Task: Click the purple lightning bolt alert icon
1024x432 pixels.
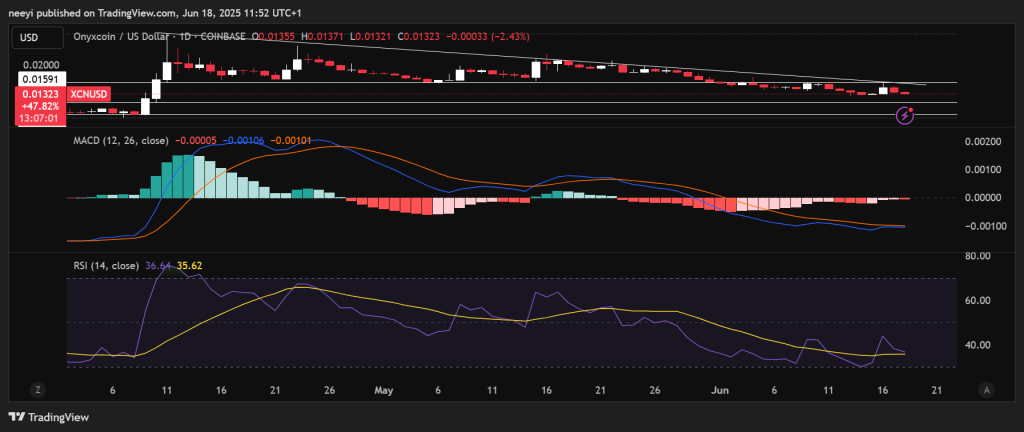Action: pyautogui.click(x=905, y=116)
